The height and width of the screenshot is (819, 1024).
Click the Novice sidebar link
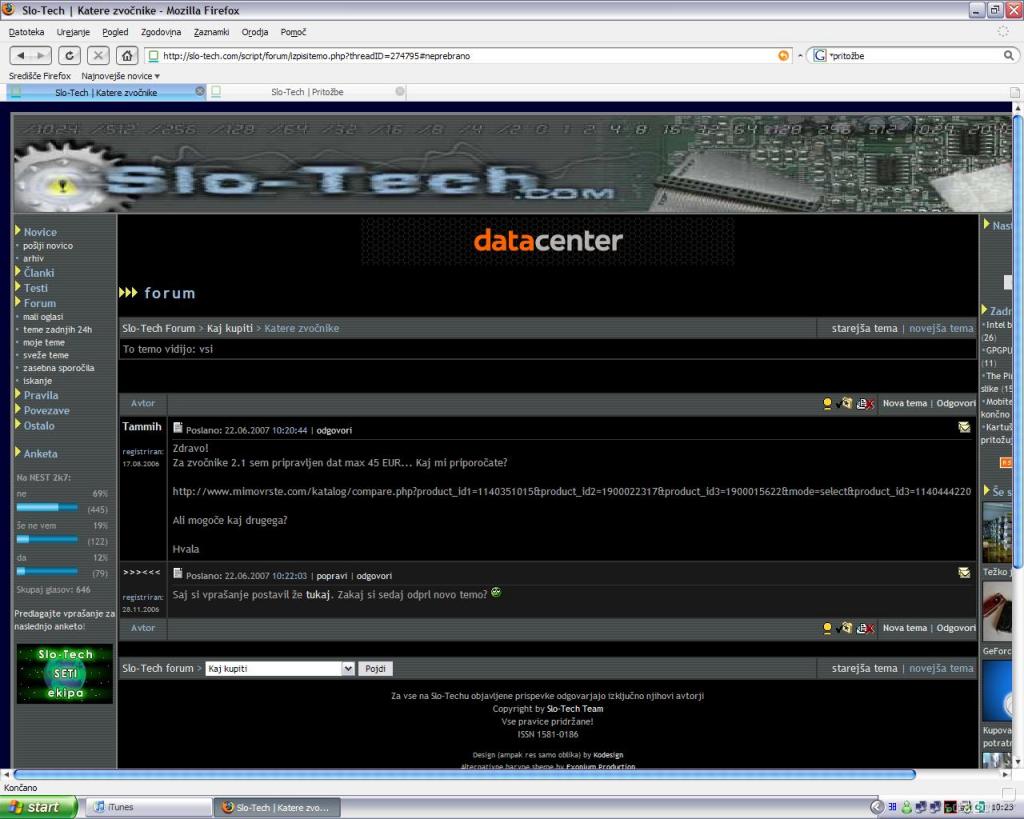pyautogui.click(x=40, y=232)
